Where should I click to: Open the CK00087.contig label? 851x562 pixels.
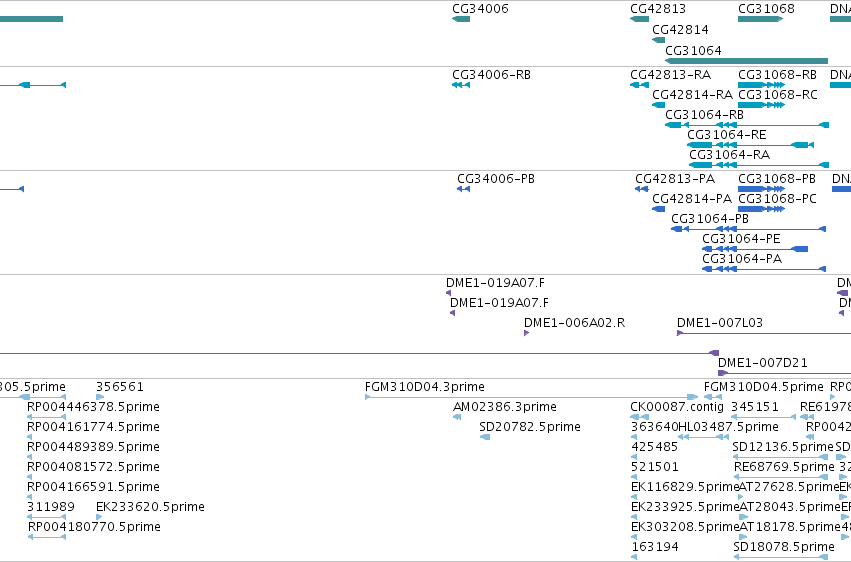coord(677,407)
